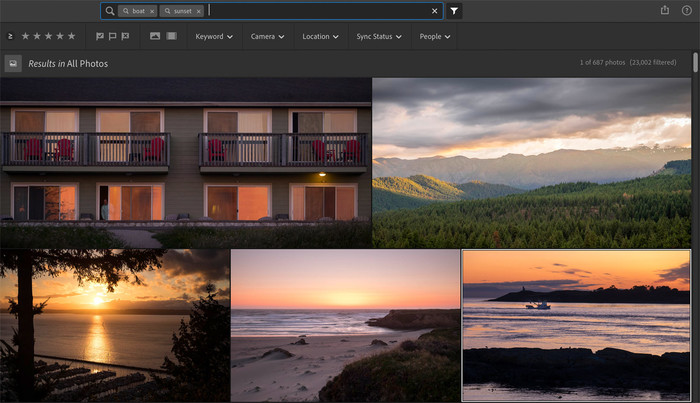Expand the Location filter dropdown
The width and height of the screenshot is (700, 403).
(x=320, y=36)
